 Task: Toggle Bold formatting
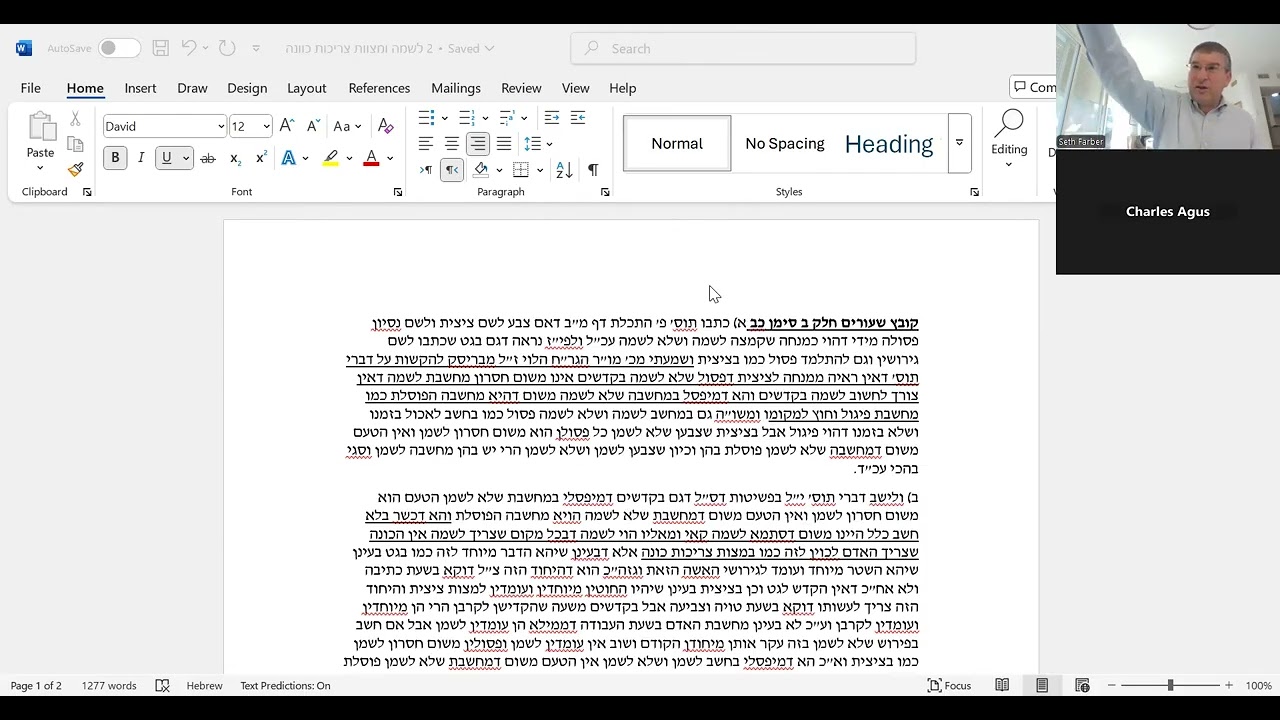point(115,158)
